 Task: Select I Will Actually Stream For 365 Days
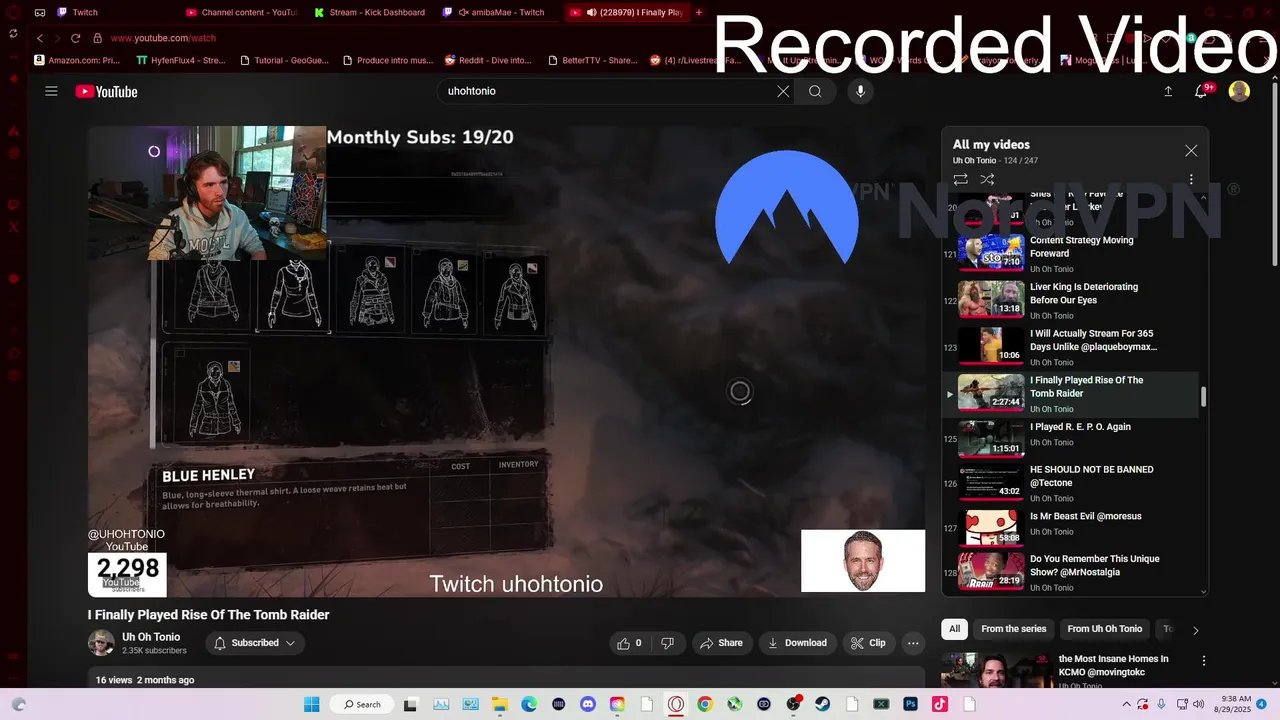1070,347
